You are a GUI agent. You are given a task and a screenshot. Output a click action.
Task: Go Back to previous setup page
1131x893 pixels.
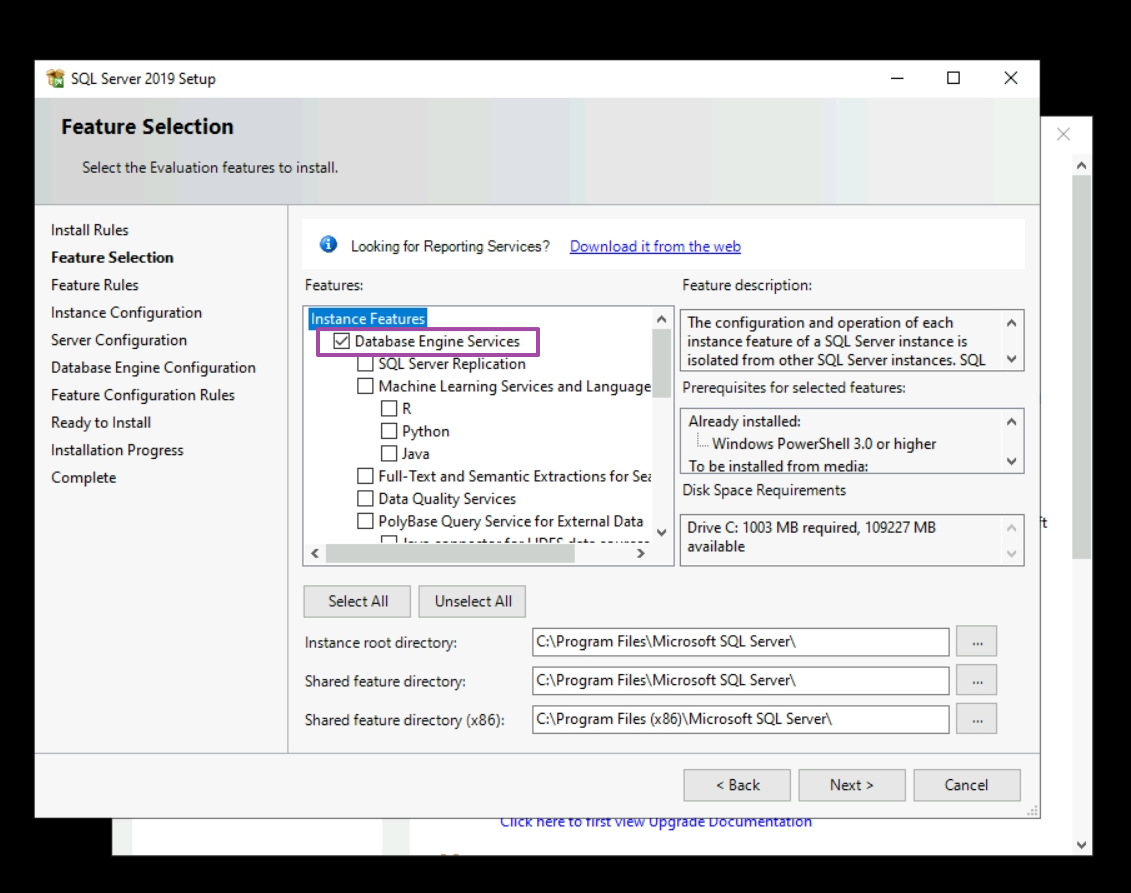[x=737, y=785]
